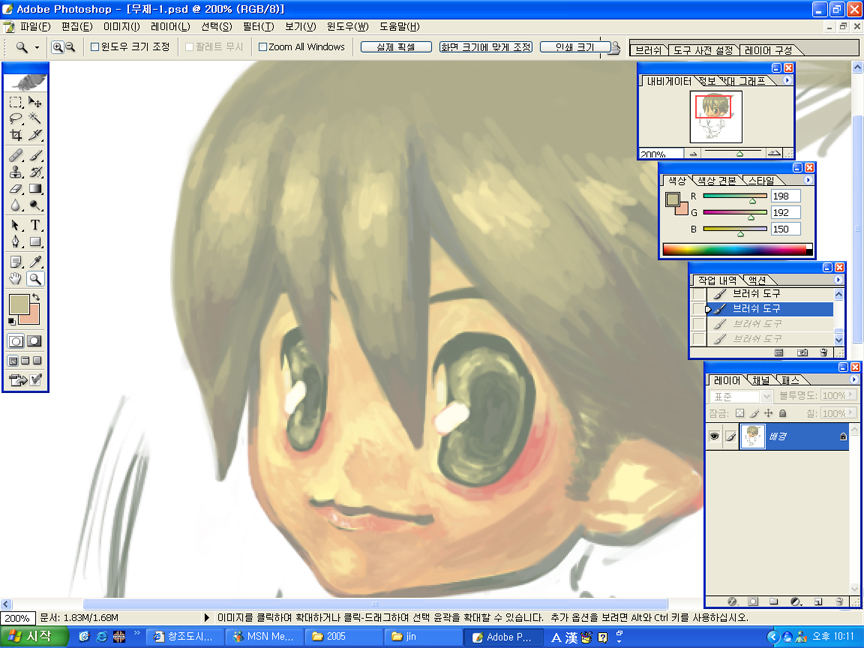This screenshot has width=864, height=648.
Task: Open the Color palette flyout menu
Action: [x=808, y=180]
